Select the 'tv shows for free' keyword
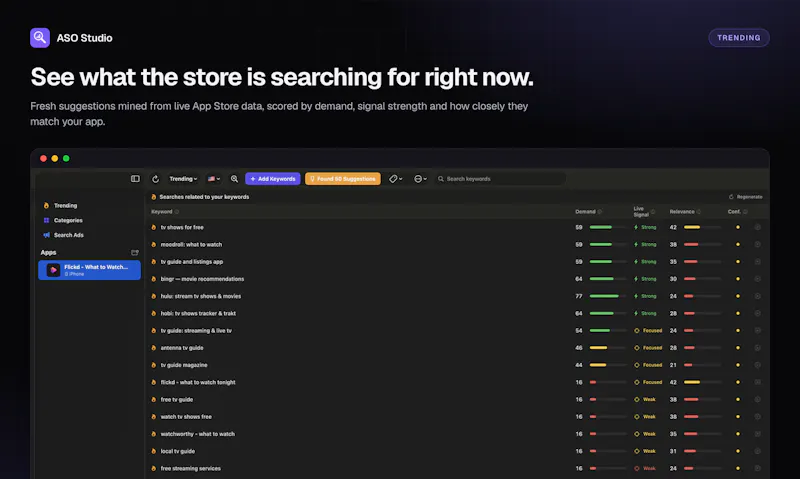Viewport: 800px width, 479px height. tap(182, 228)
